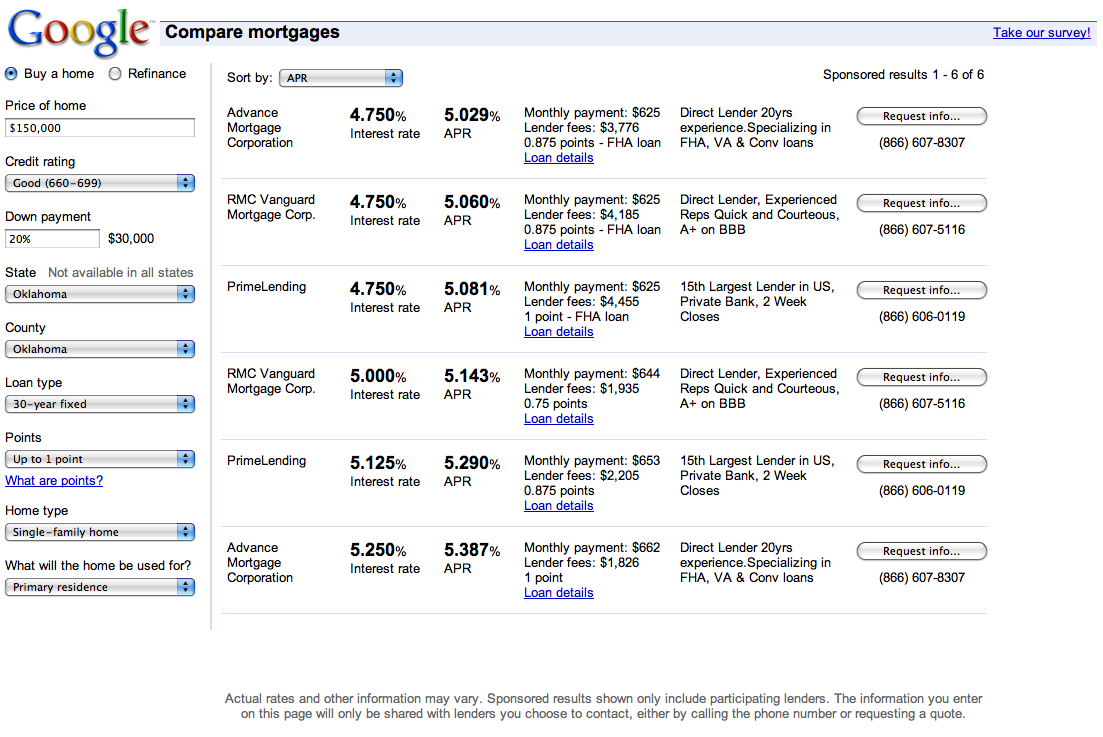
Task: Open the Loan type dropdown
Action: click(99, 404)
